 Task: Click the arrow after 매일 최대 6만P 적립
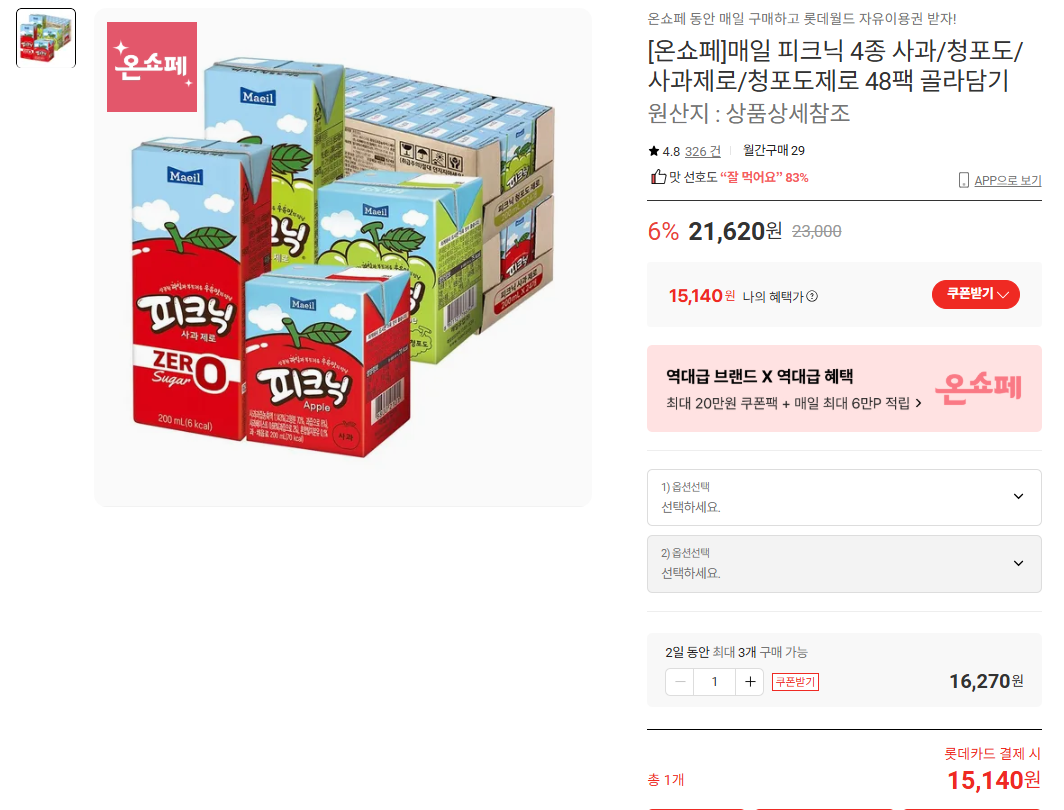919,403
